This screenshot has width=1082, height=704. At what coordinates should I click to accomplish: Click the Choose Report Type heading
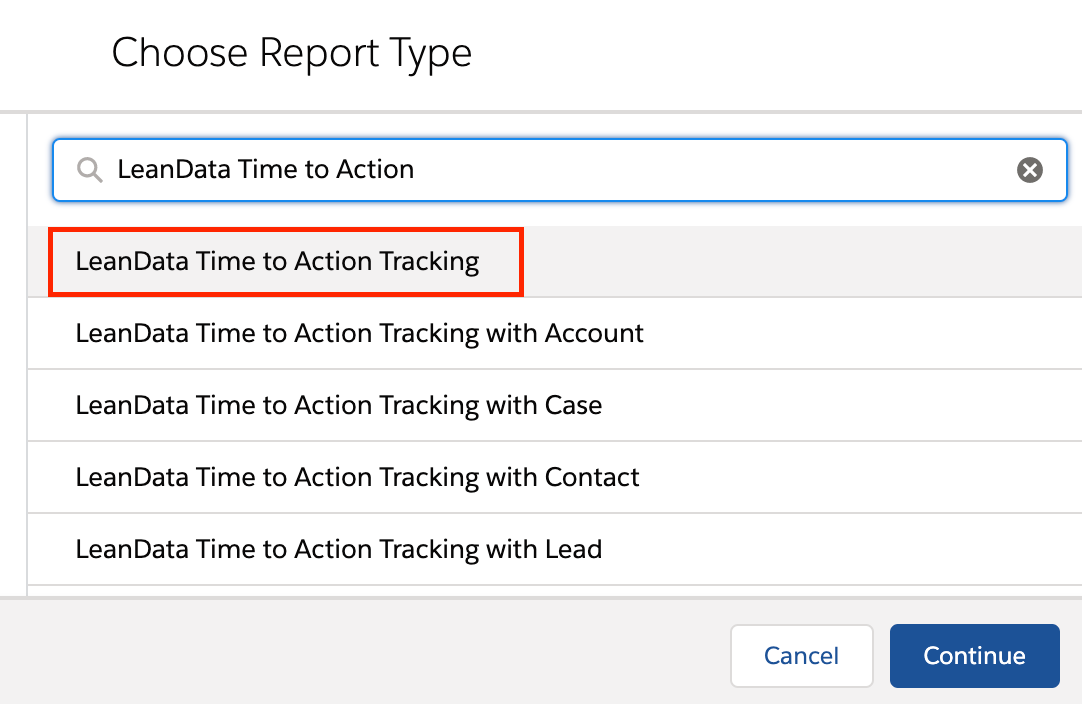click(x=291, y=53)
